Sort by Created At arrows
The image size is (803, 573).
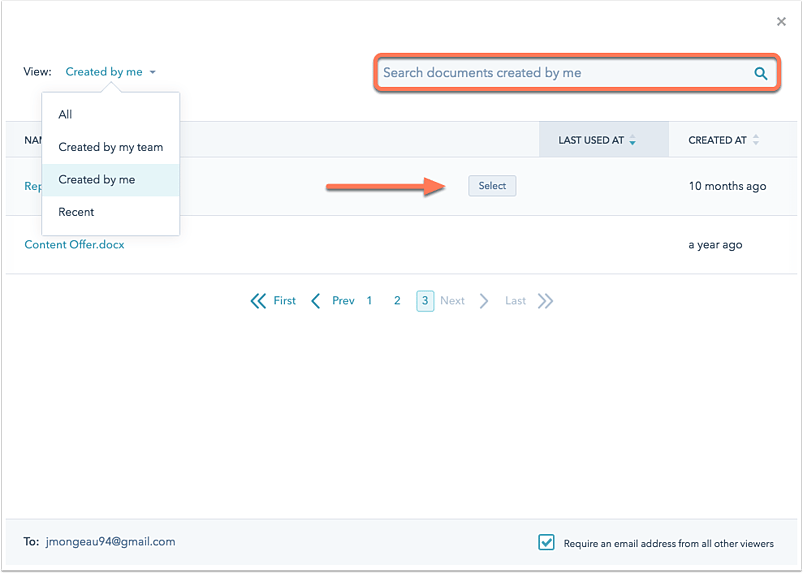(x=756, y=140)
